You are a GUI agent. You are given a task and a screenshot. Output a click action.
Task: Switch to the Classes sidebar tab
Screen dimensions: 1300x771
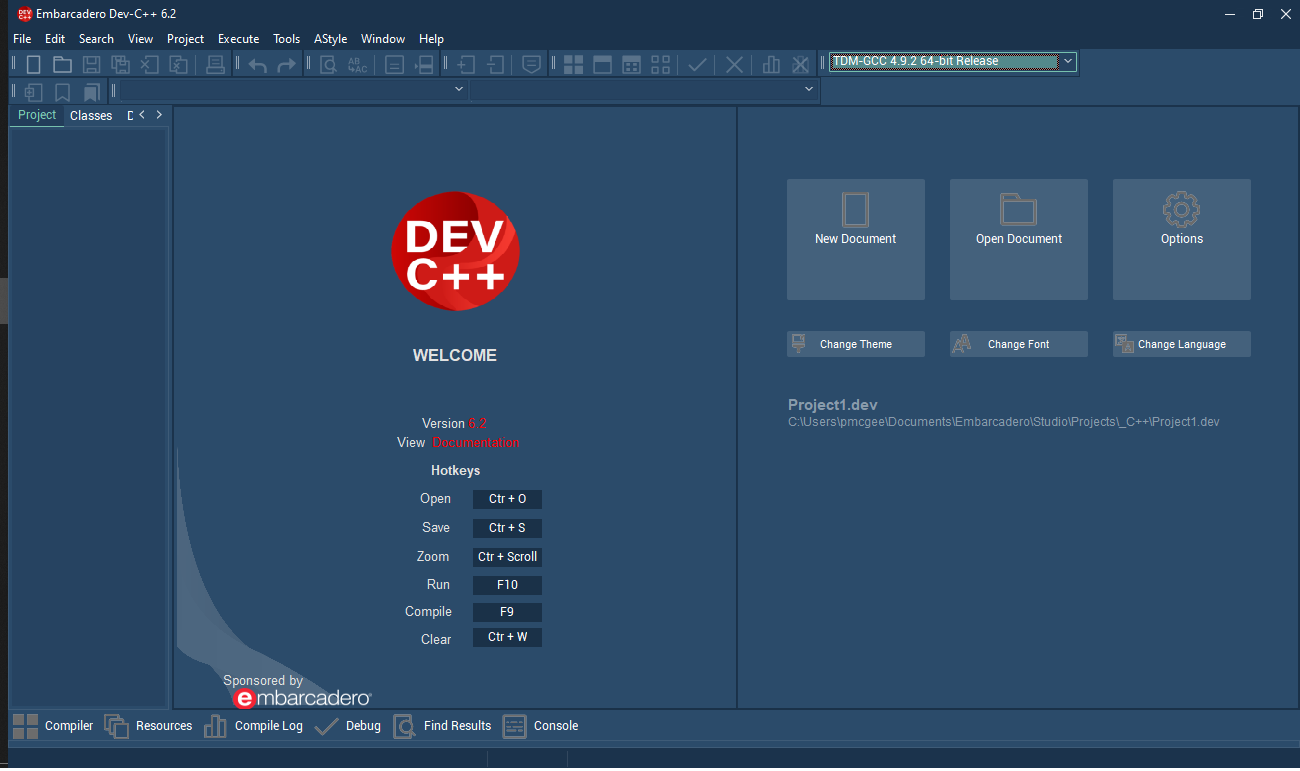91,116
